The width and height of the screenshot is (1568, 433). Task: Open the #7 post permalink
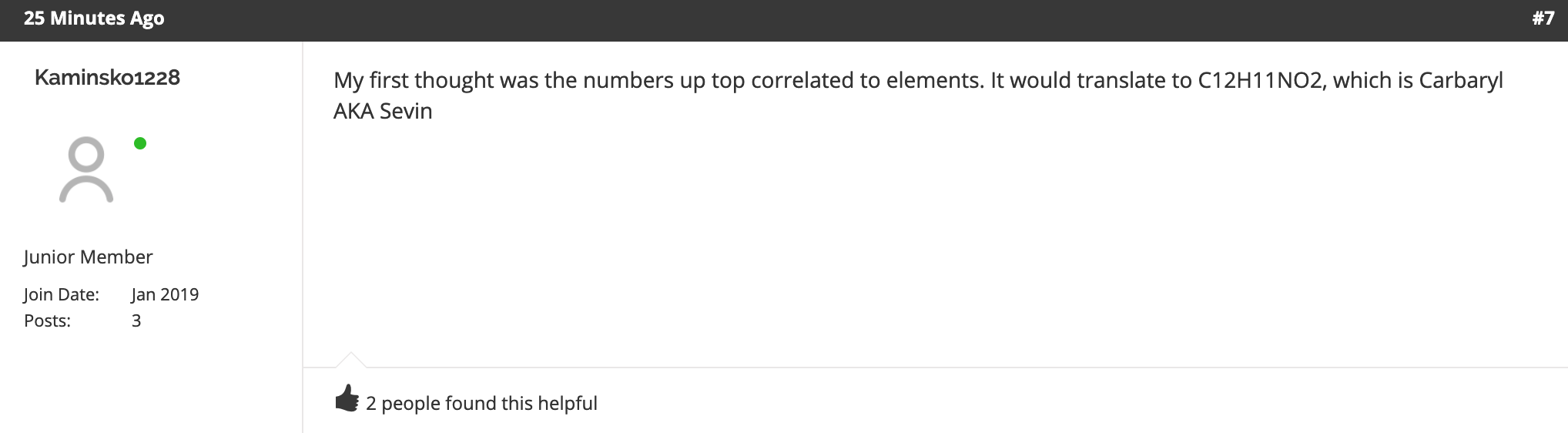pos(1543,18)
